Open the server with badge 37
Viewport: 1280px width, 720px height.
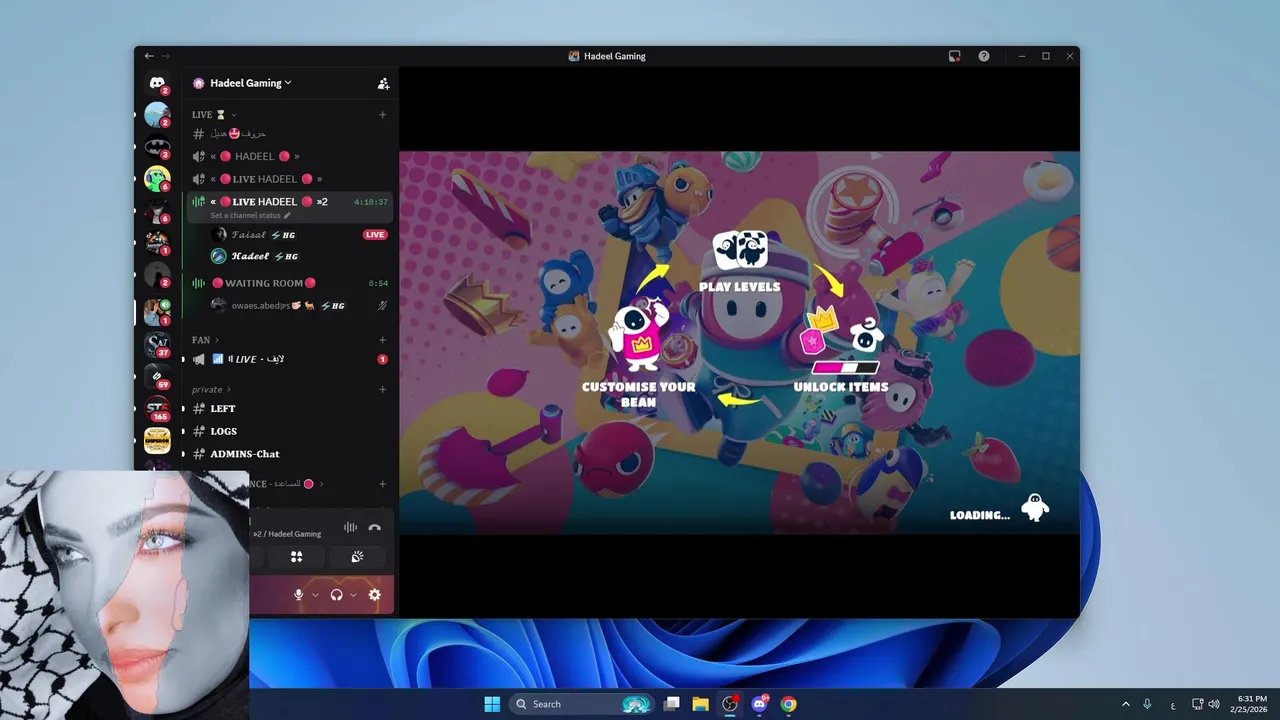click(x=157, y=345)
